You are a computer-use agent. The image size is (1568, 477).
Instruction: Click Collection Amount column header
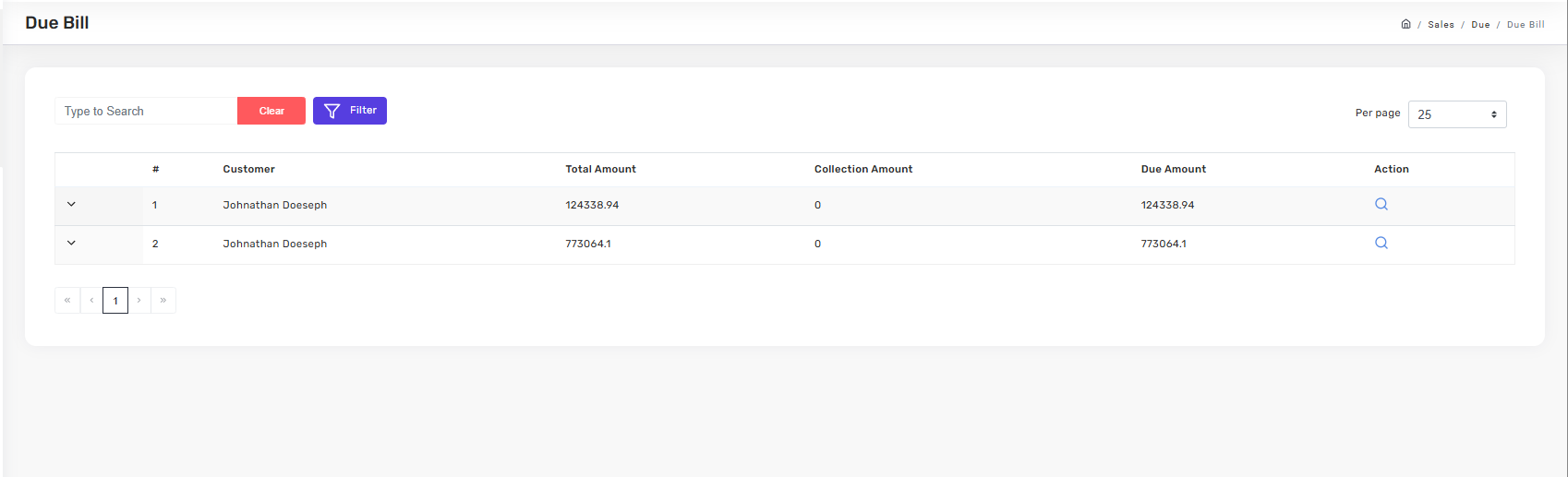(863, 169)
